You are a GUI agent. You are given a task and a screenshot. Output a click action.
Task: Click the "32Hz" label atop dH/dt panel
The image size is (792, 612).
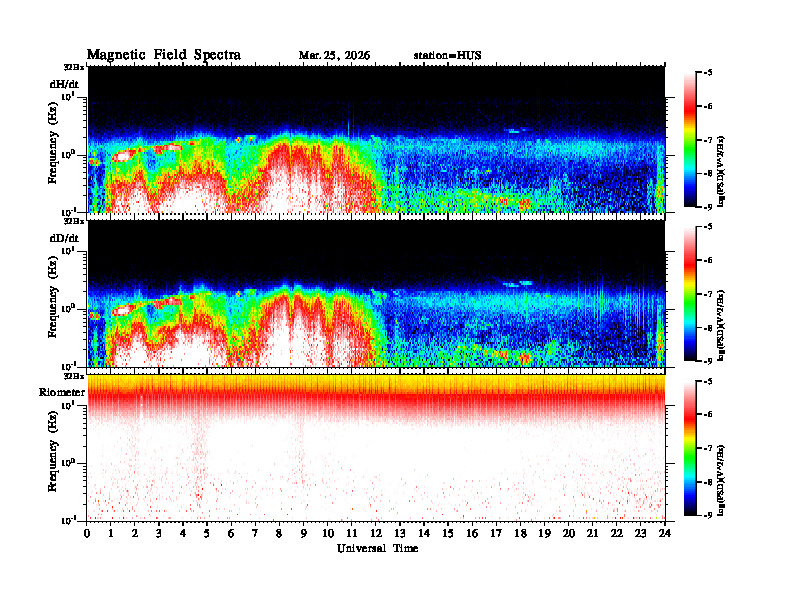74,67
